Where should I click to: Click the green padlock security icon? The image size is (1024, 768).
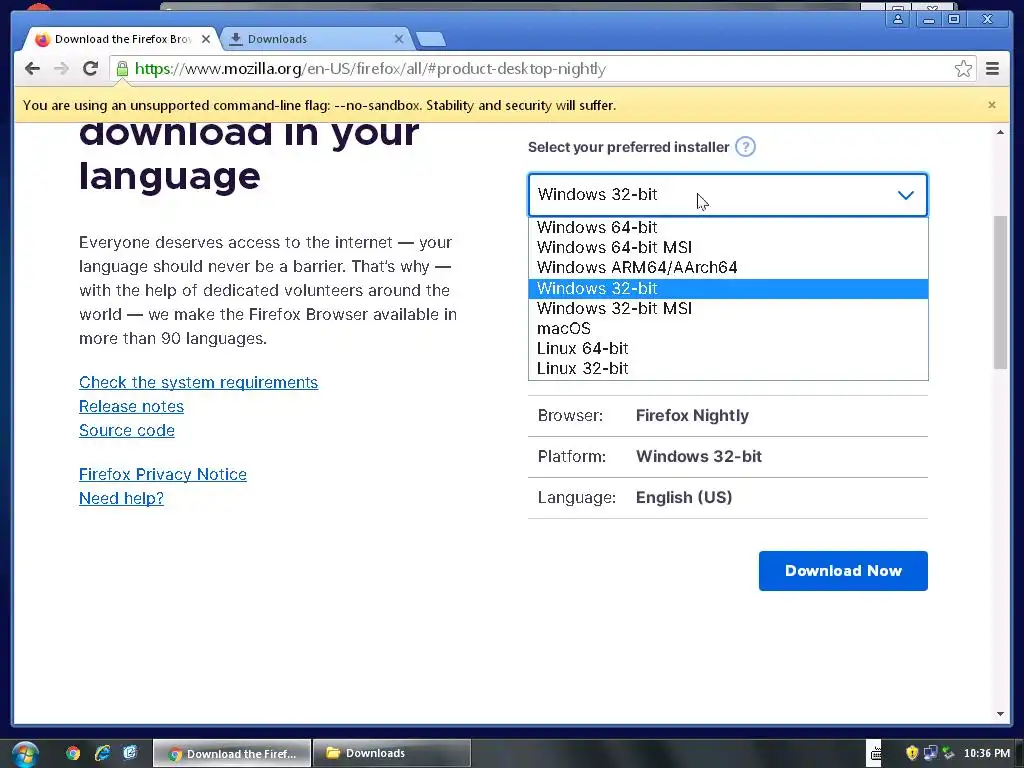point(122,69)
